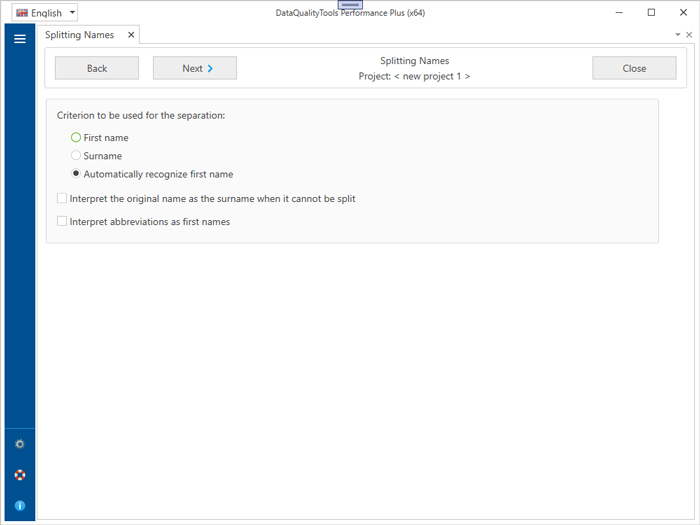Close the document panel via right-side X
The height and width of the screenshot is (525, 700).
coord(689,35)
